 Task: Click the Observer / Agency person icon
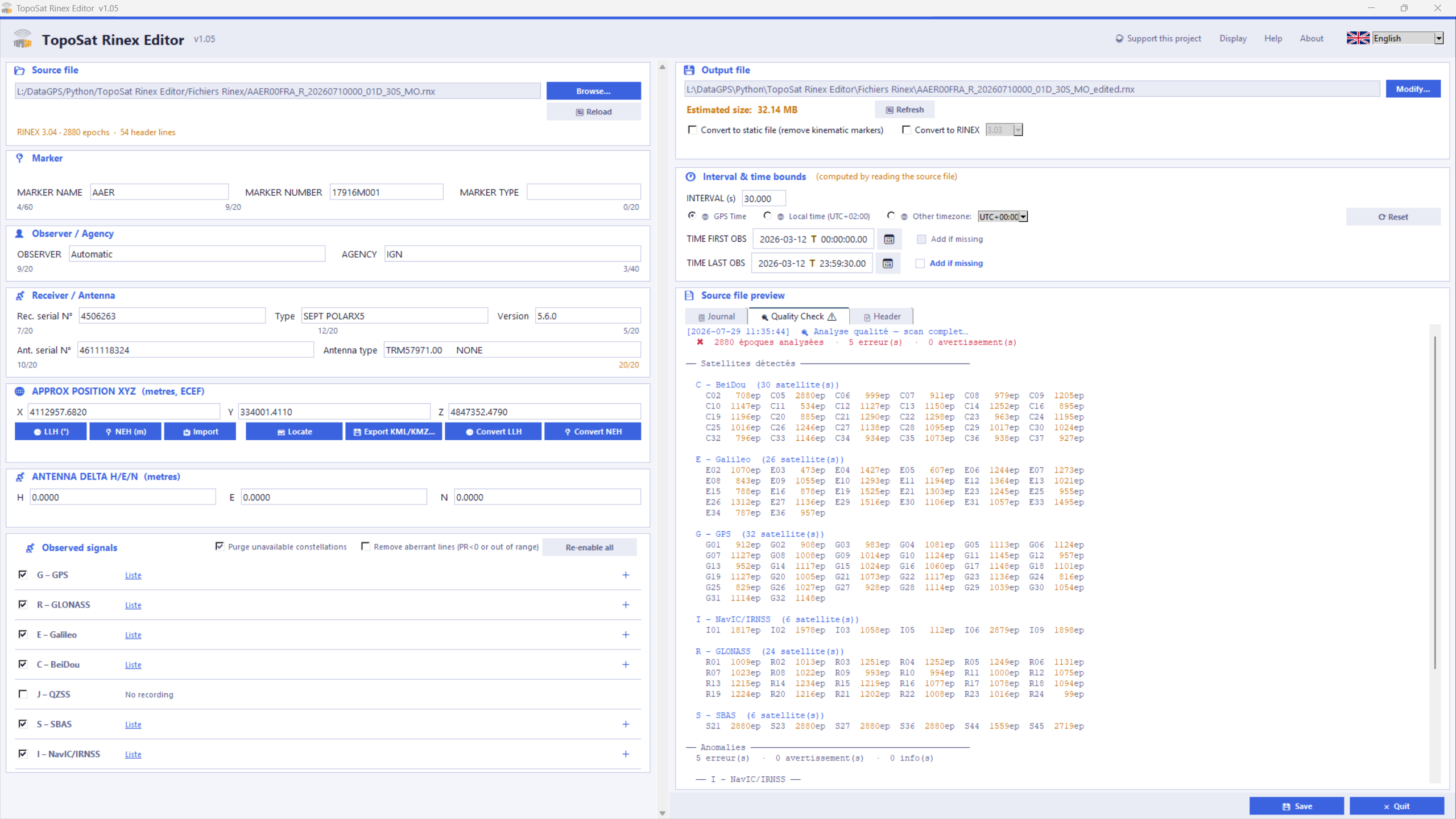coord(19,234)
